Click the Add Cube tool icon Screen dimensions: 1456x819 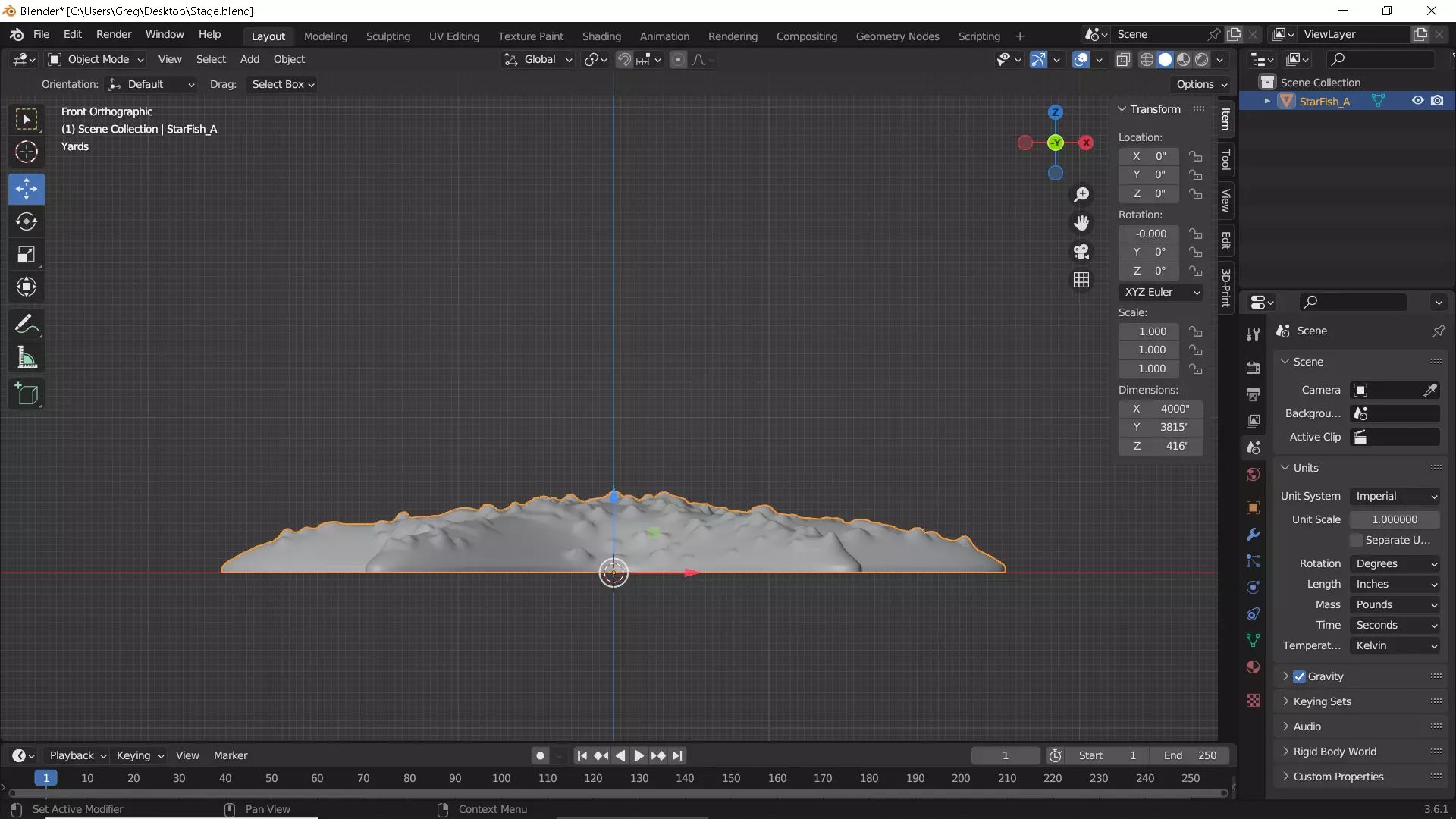coord(27,394)
